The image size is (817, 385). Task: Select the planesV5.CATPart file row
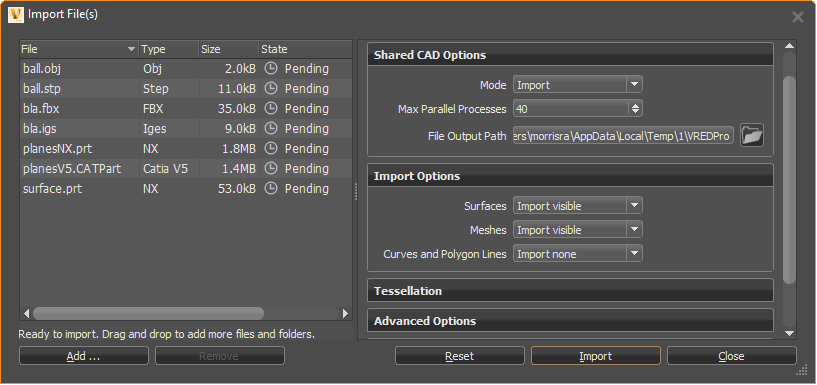pyautogui.click(x=186, y=168)
